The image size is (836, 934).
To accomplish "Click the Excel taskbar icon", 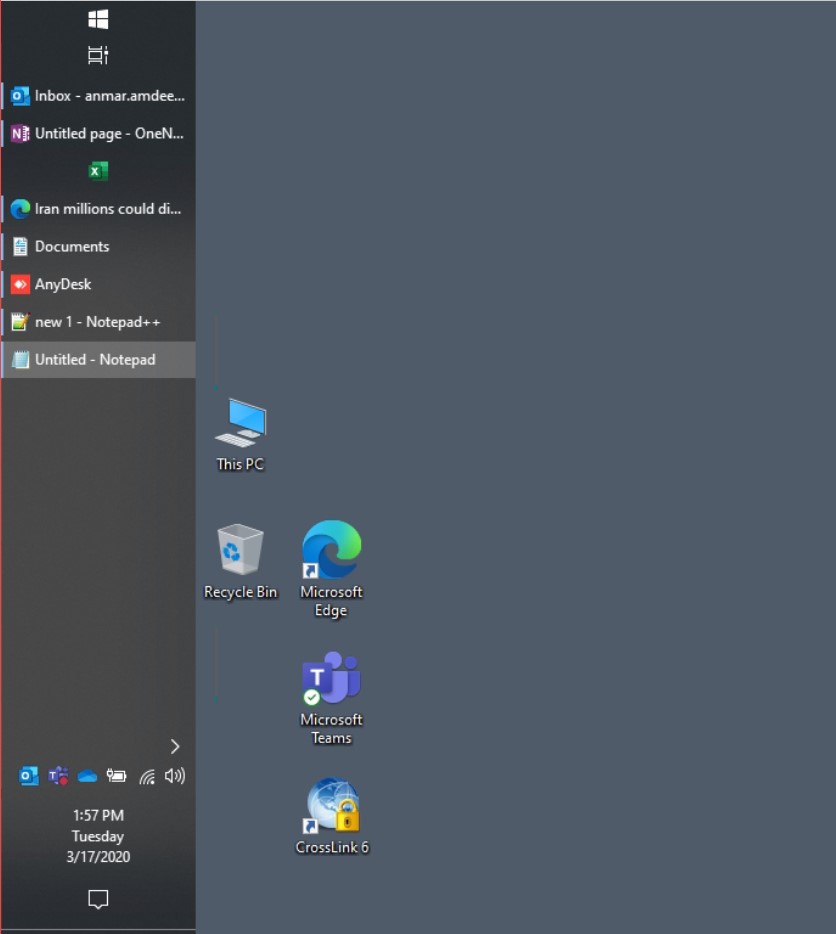I will tap(98, 171).
